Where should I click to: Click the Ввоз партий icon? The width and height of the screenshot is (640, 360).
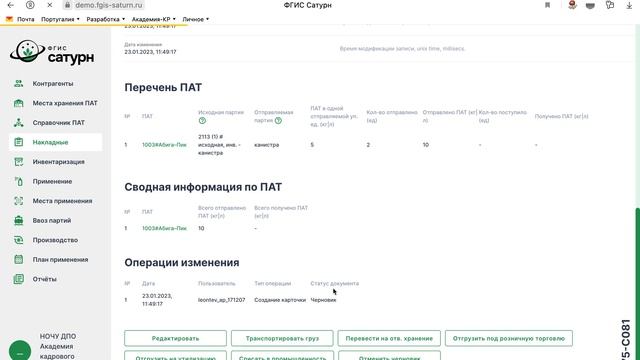click(18, 220)
